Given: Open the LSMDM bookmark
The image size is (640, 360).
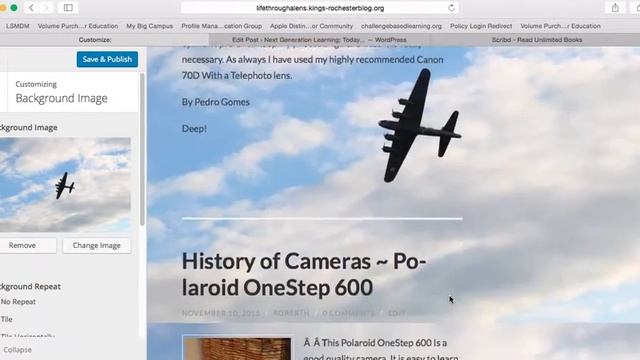Looking at the screenshot, I should coord(18,26).
